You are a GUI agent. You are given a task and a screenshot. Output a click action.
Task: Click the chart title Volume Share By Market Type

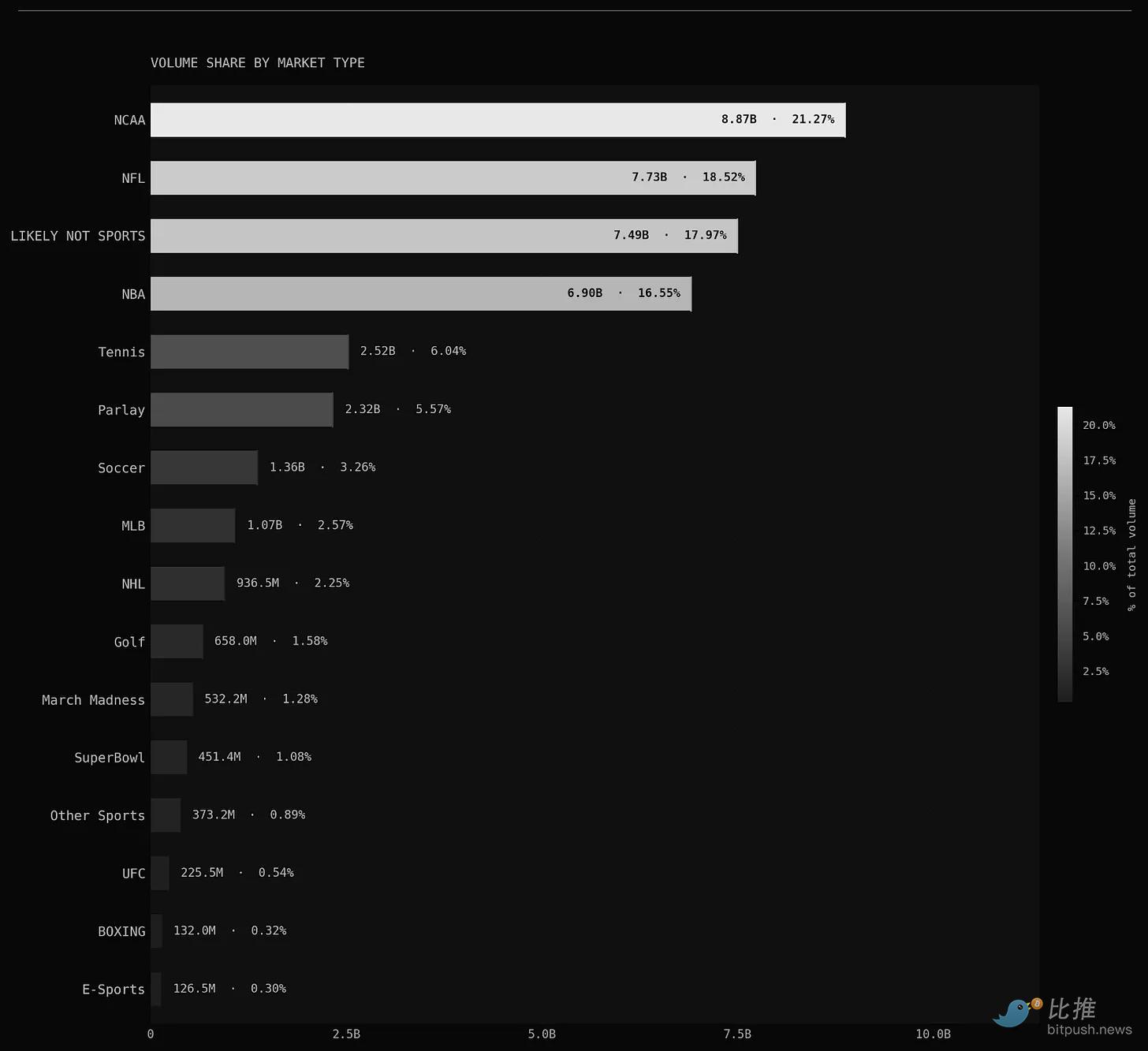click(257, 63)
